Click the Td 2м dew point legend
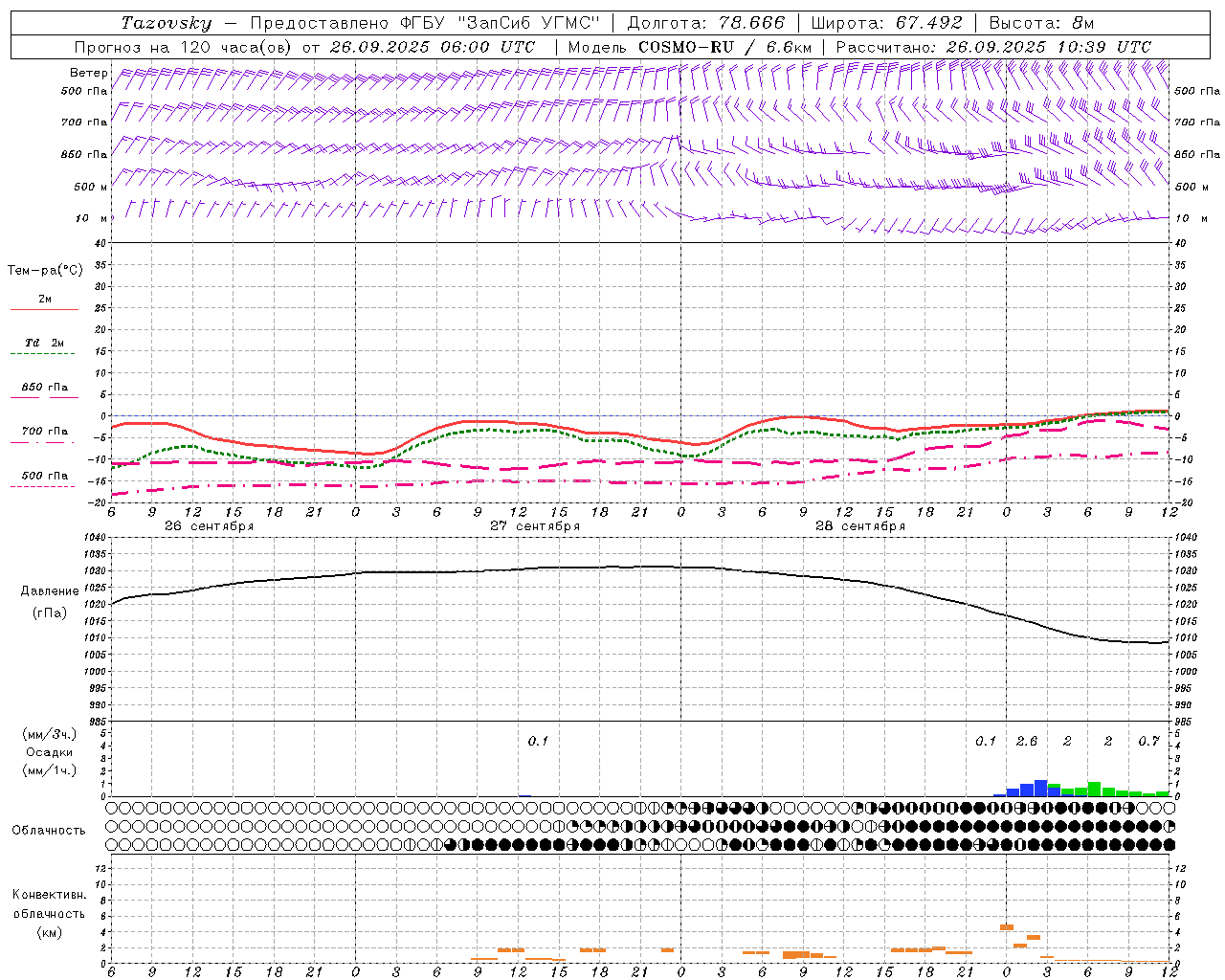 click(44, 343)
